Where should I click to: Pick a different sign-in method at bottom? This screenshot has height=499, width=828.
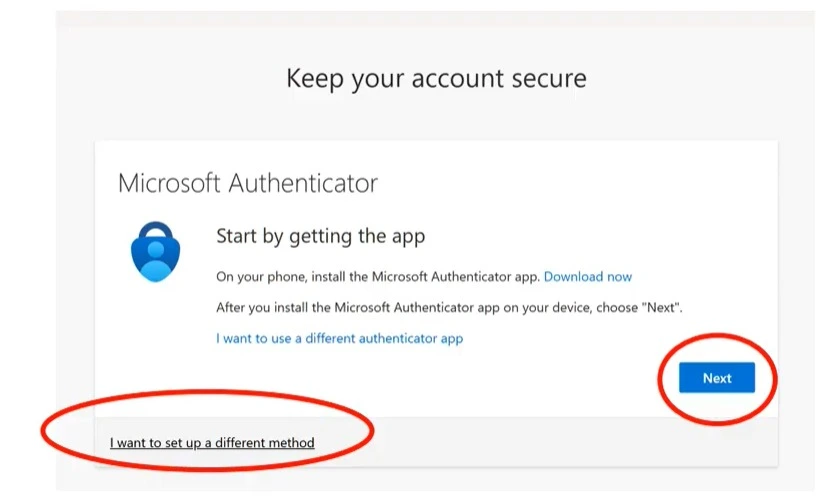coord(212,442)
